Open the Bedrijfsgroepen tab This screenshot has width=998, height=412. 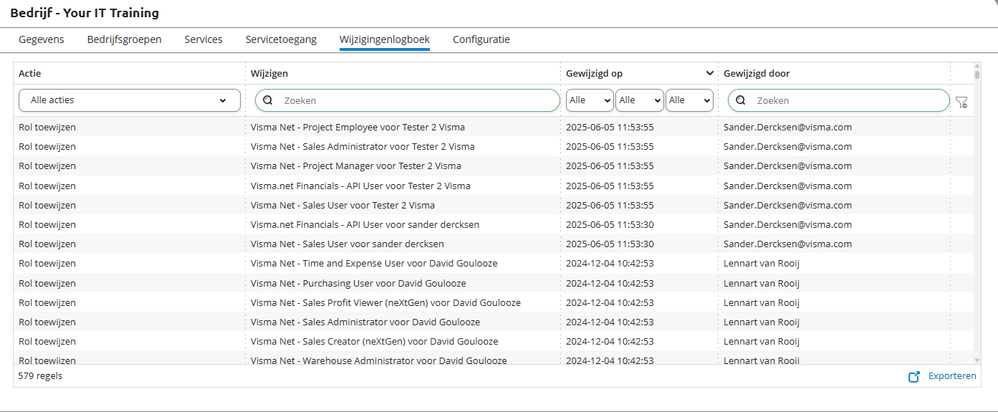pos(124,39)
